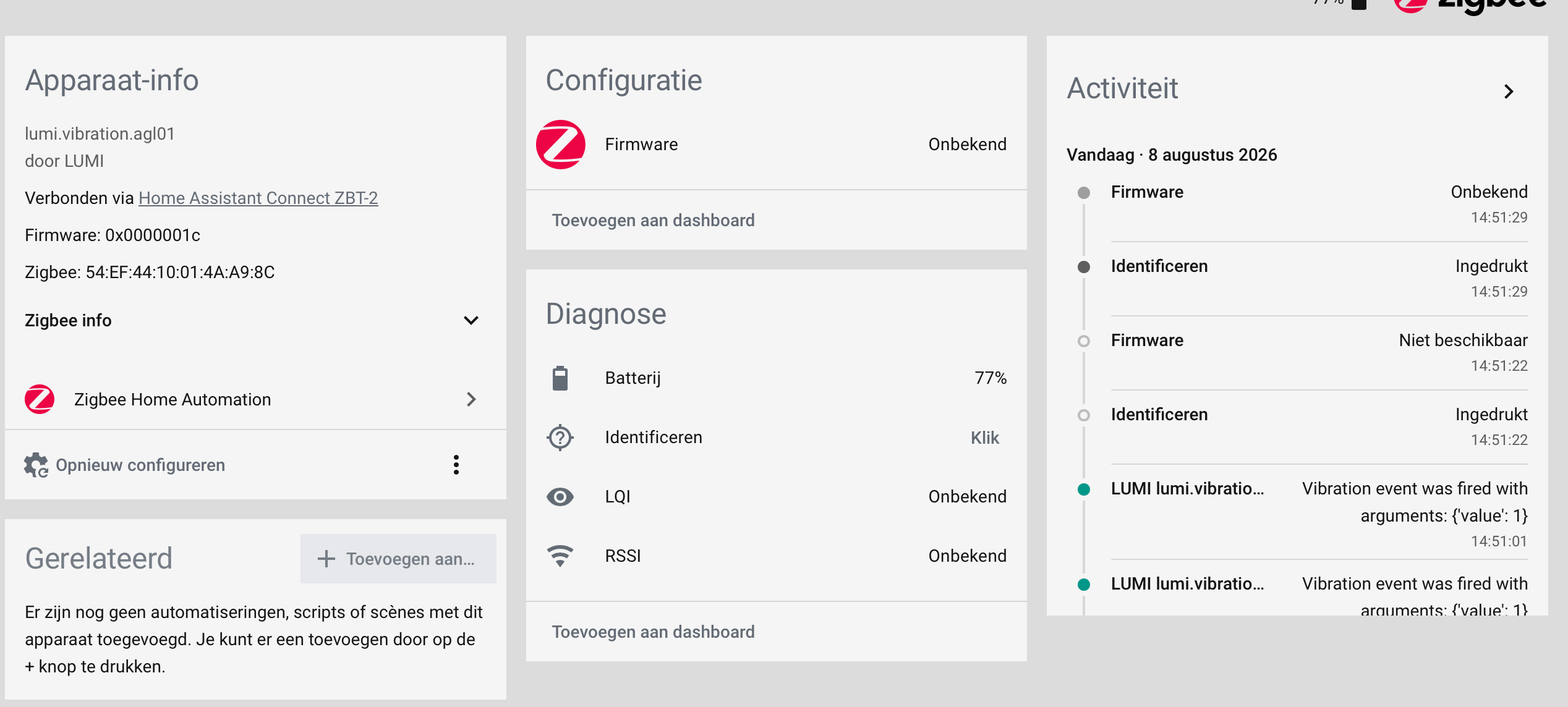Image resolution: width=1568 pixels, height=707 pixels.
Task: Click the Zigbee Home Automation logo icon
Action: point(40,399)
